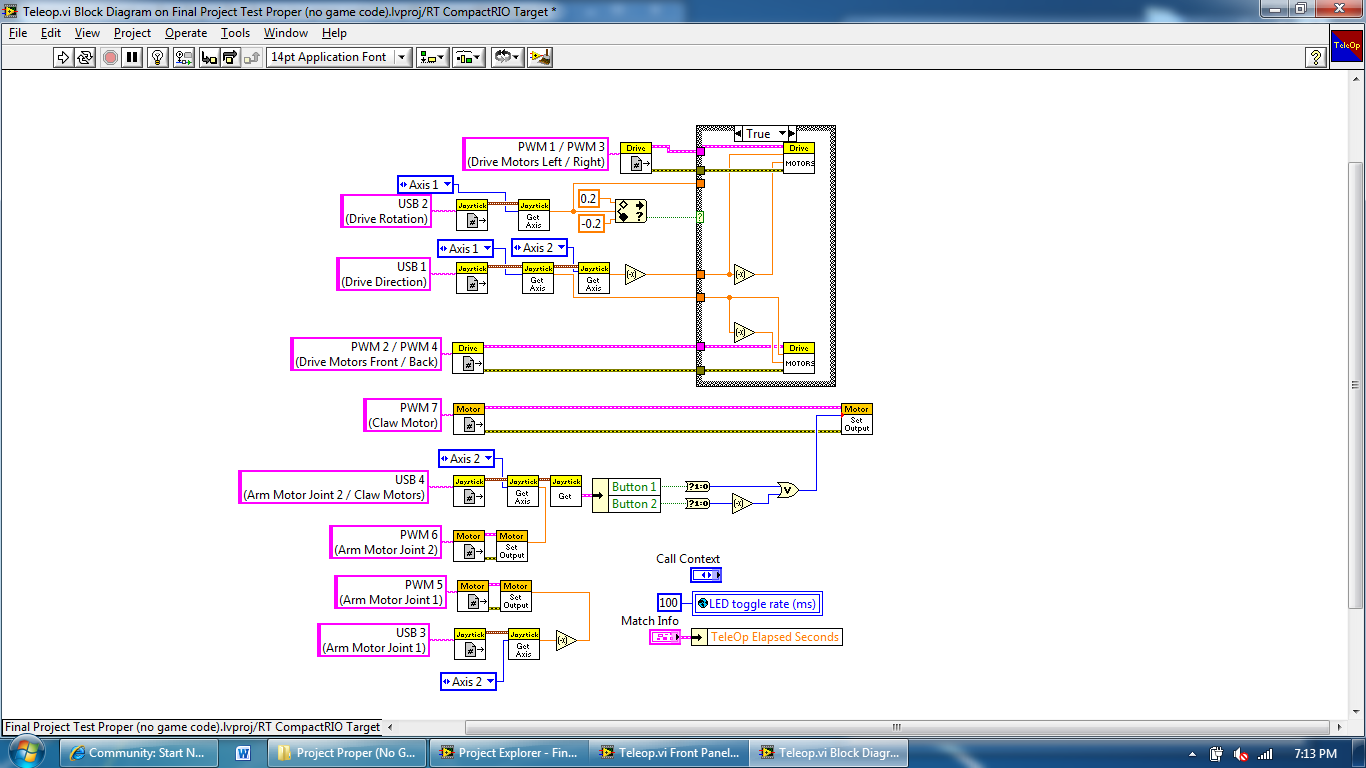This screenshot has height=768, width=1366.
Task: Select Set Output Motor VI for PWM 5
Action: (x=516, y=596)
